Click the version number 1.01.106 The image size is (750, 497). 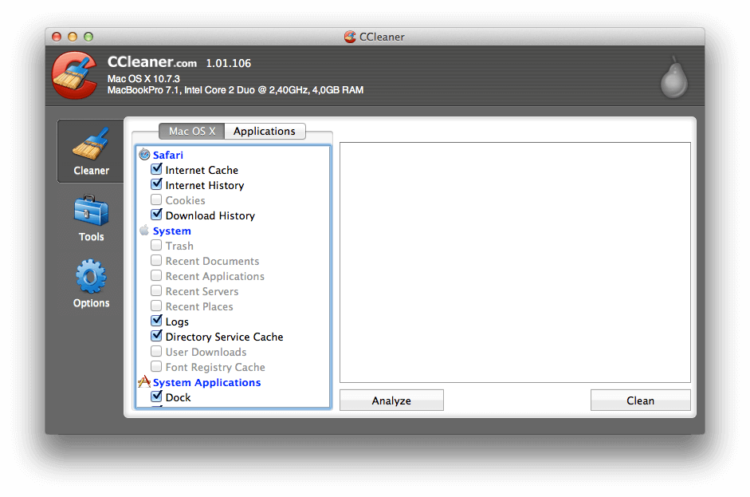pyautogui.click(x=228, y=63)
